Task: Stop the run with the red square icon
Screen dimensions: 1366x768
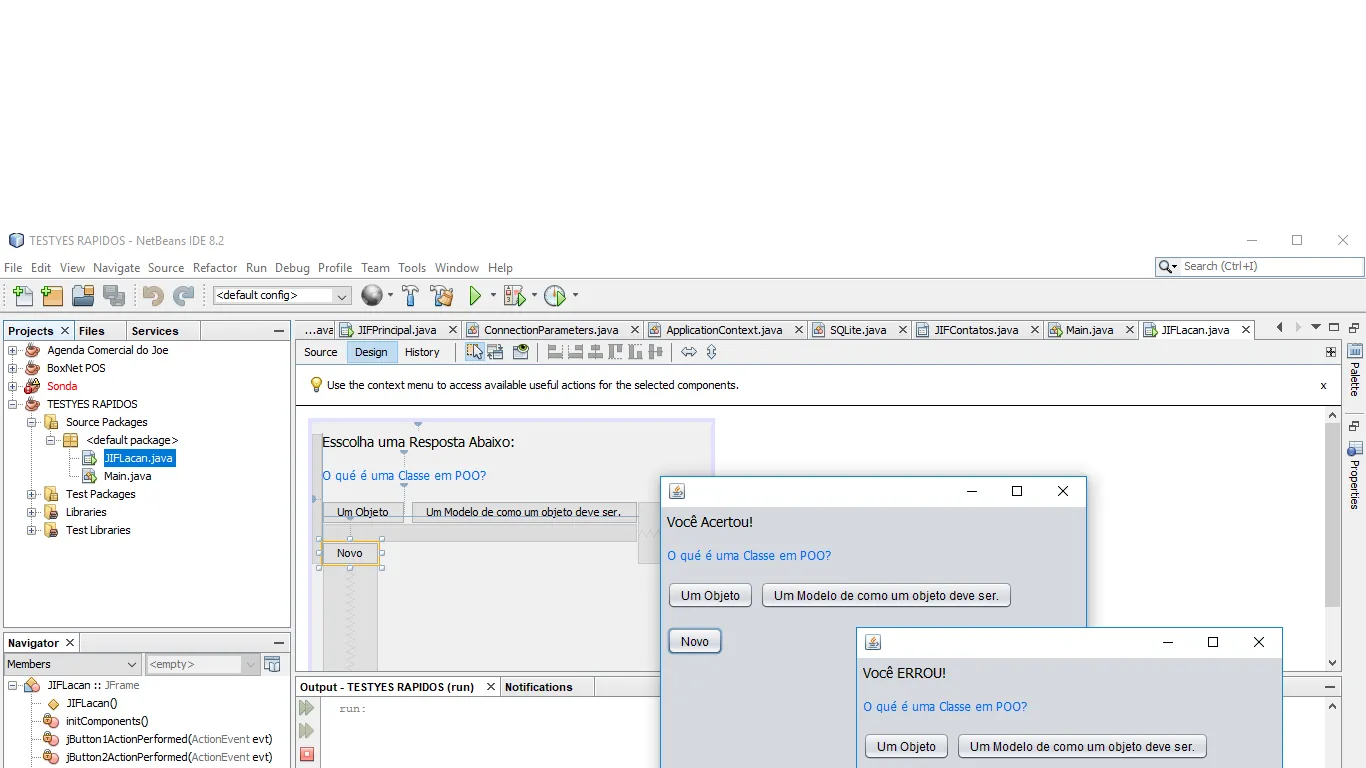Action: pyautogui.click(x=307, y=755)
